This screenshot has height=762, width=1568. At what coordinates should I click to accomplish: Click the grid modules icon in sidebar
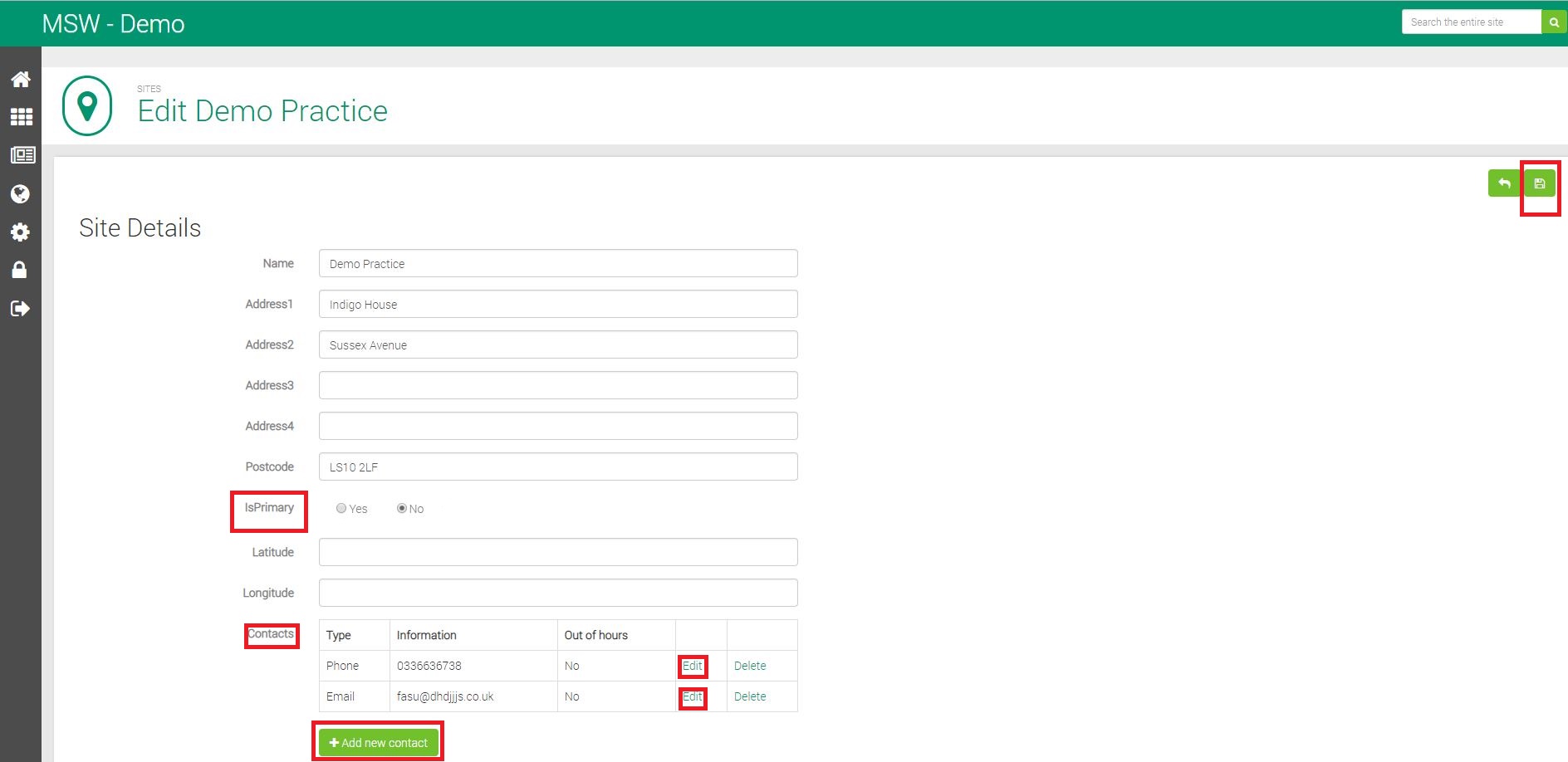coord(21,117)
